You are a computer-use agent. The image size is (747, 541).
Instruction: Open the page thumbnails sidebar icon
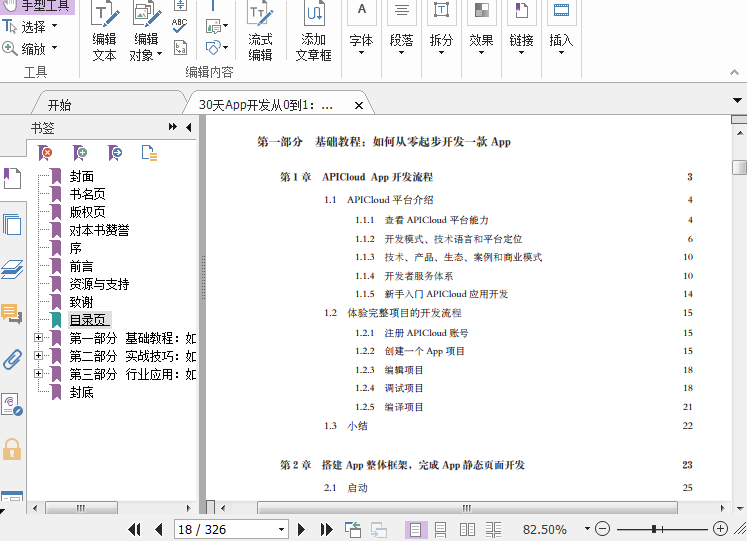12,224
